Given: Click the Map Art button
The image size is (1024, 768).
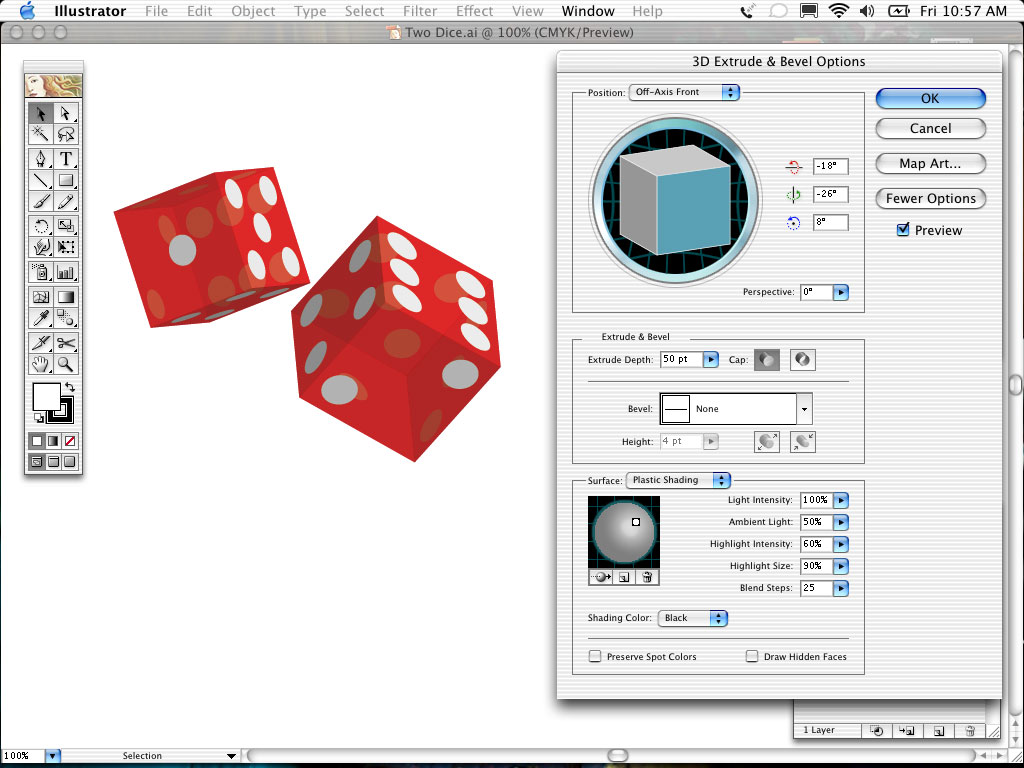Looking at the screenshot, I should click(930, 163).
